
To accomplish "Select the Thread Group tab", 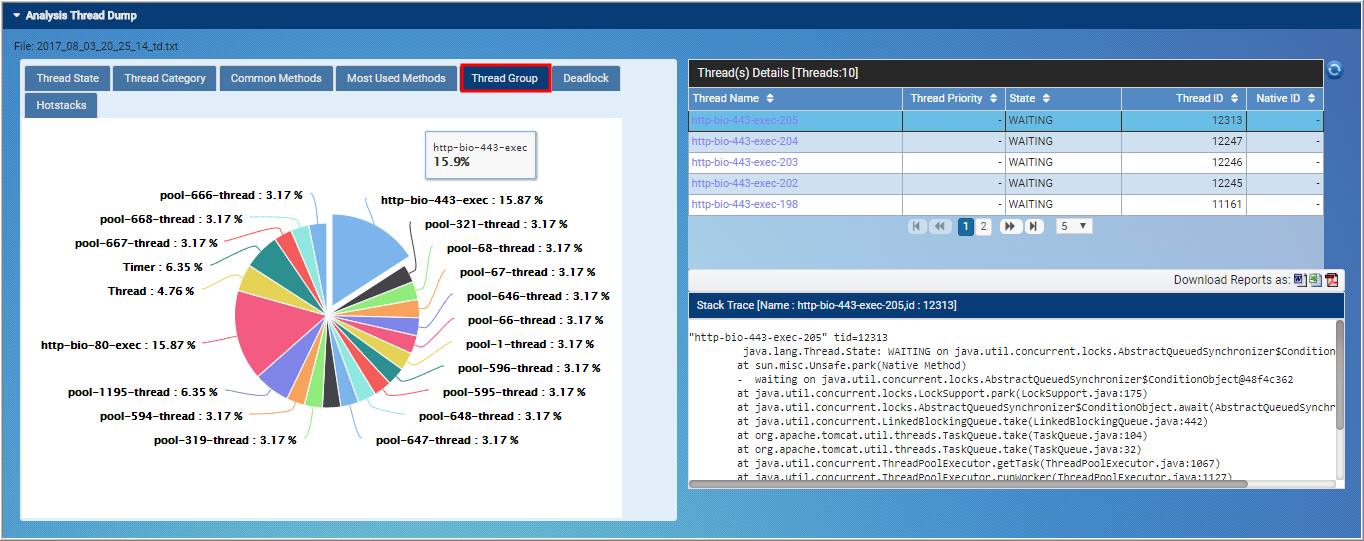I will point(505,78).
